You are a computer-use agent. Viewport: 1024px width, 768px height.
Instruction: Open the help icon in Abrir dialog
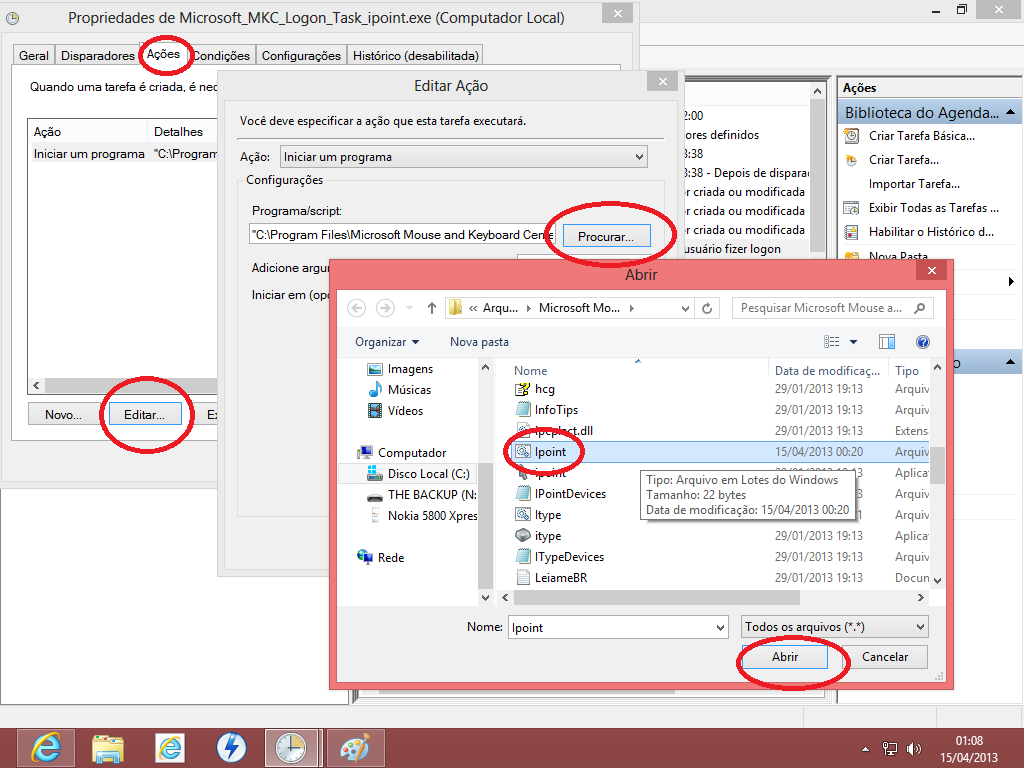click(923, 342)
